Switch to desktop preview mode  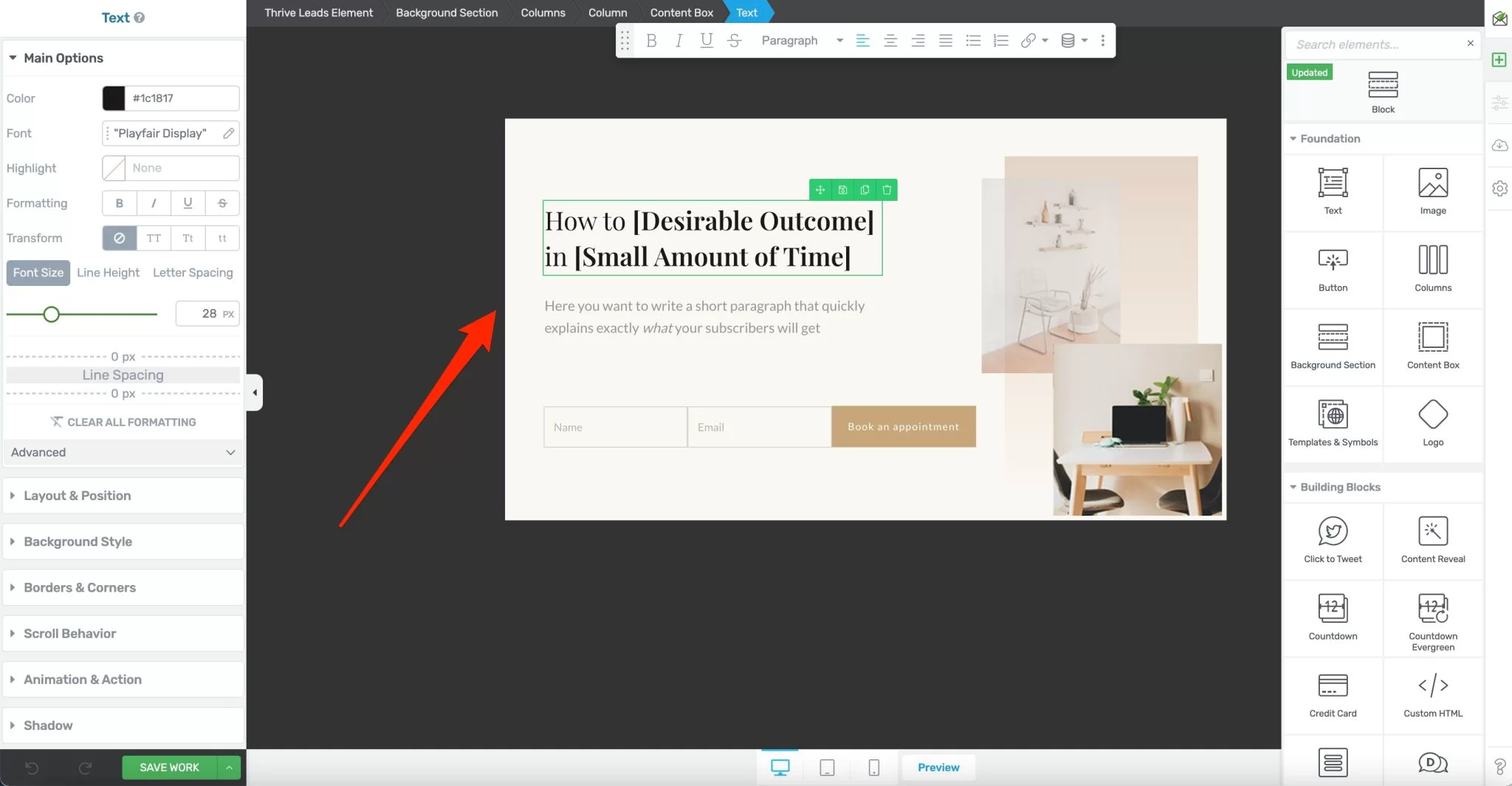(x=780, y=768)
